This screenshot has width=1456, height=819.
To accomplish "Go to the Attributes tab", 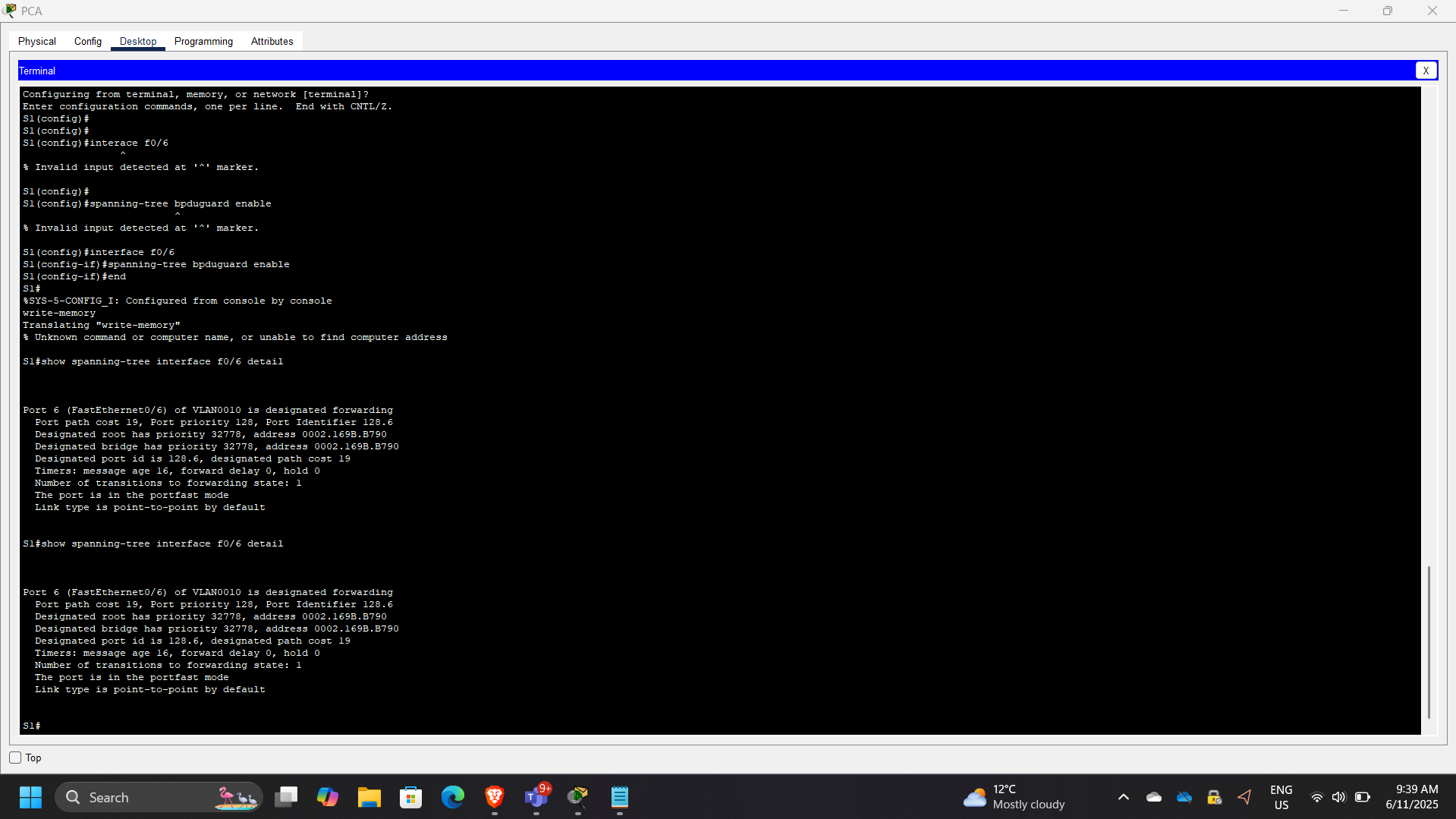I will (272, 41).
